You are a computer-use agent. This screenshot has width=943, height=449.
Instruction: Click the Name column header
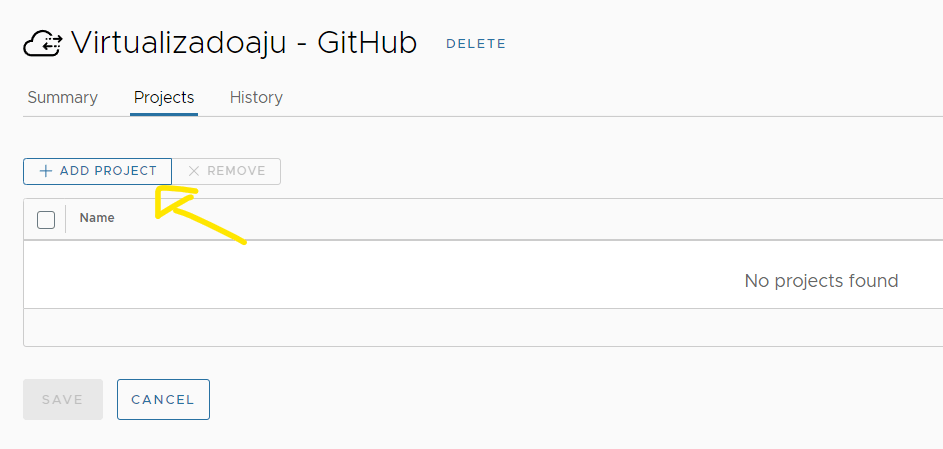97,218
